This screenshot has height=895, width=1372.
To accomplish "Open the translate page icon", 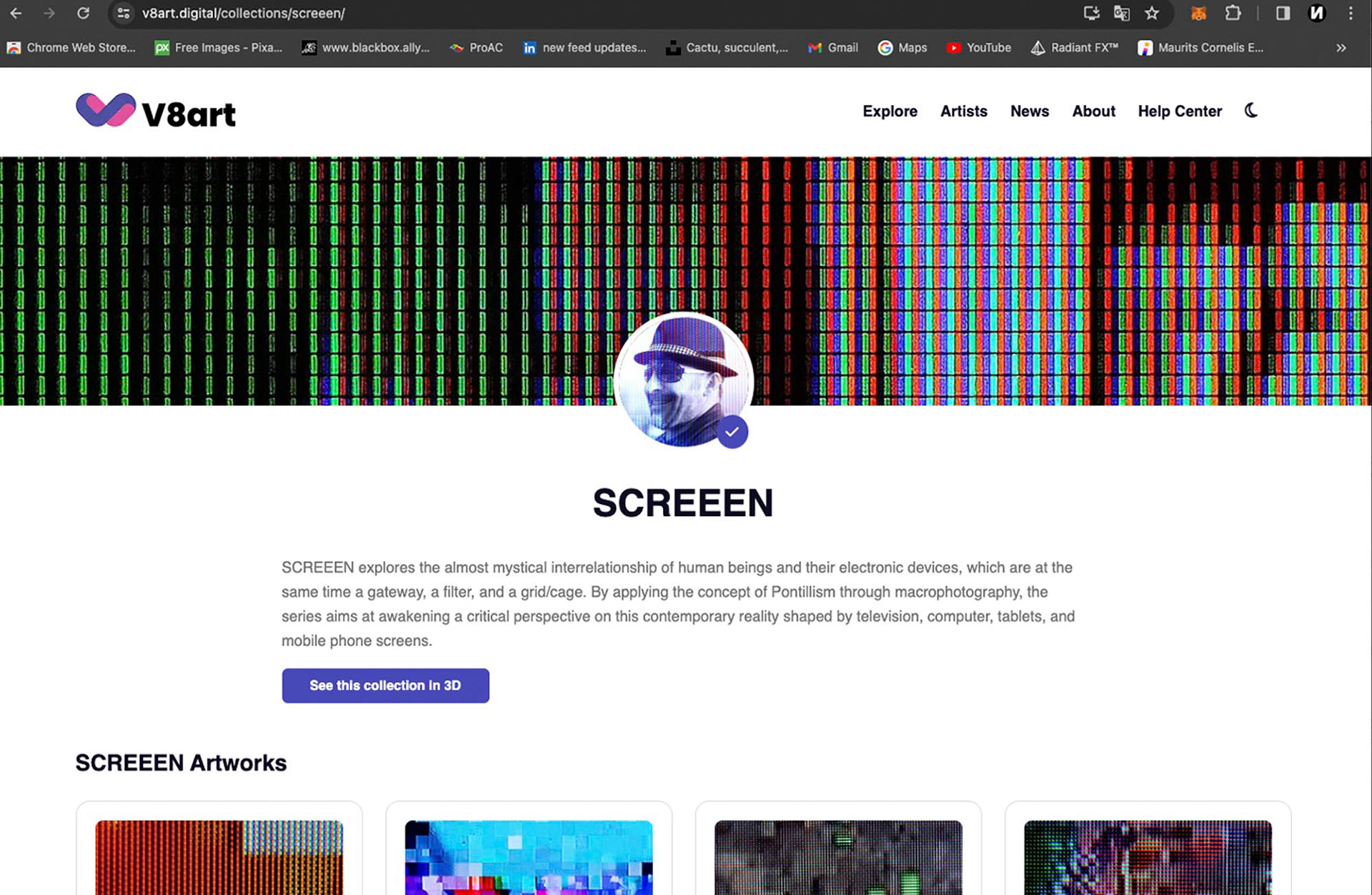I will [x=1121, y=13].
